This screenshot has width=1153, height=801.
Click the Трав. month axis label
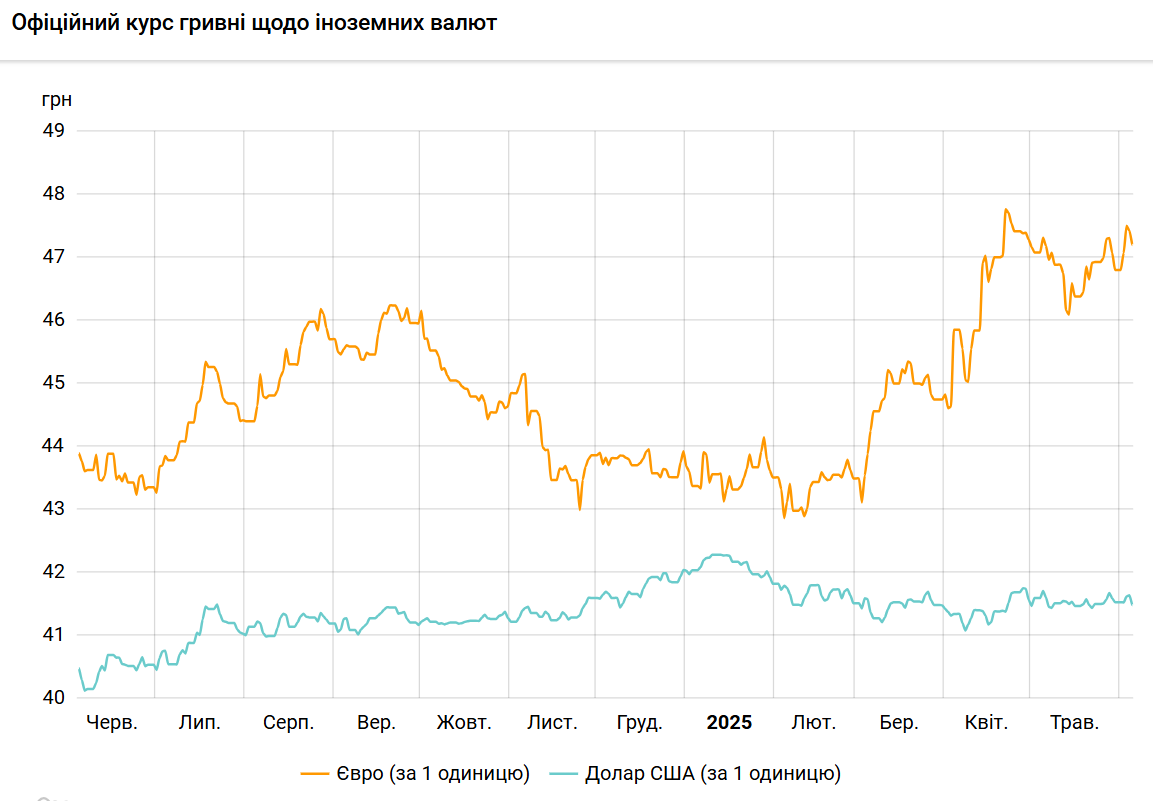click(x=1075, y=722)
